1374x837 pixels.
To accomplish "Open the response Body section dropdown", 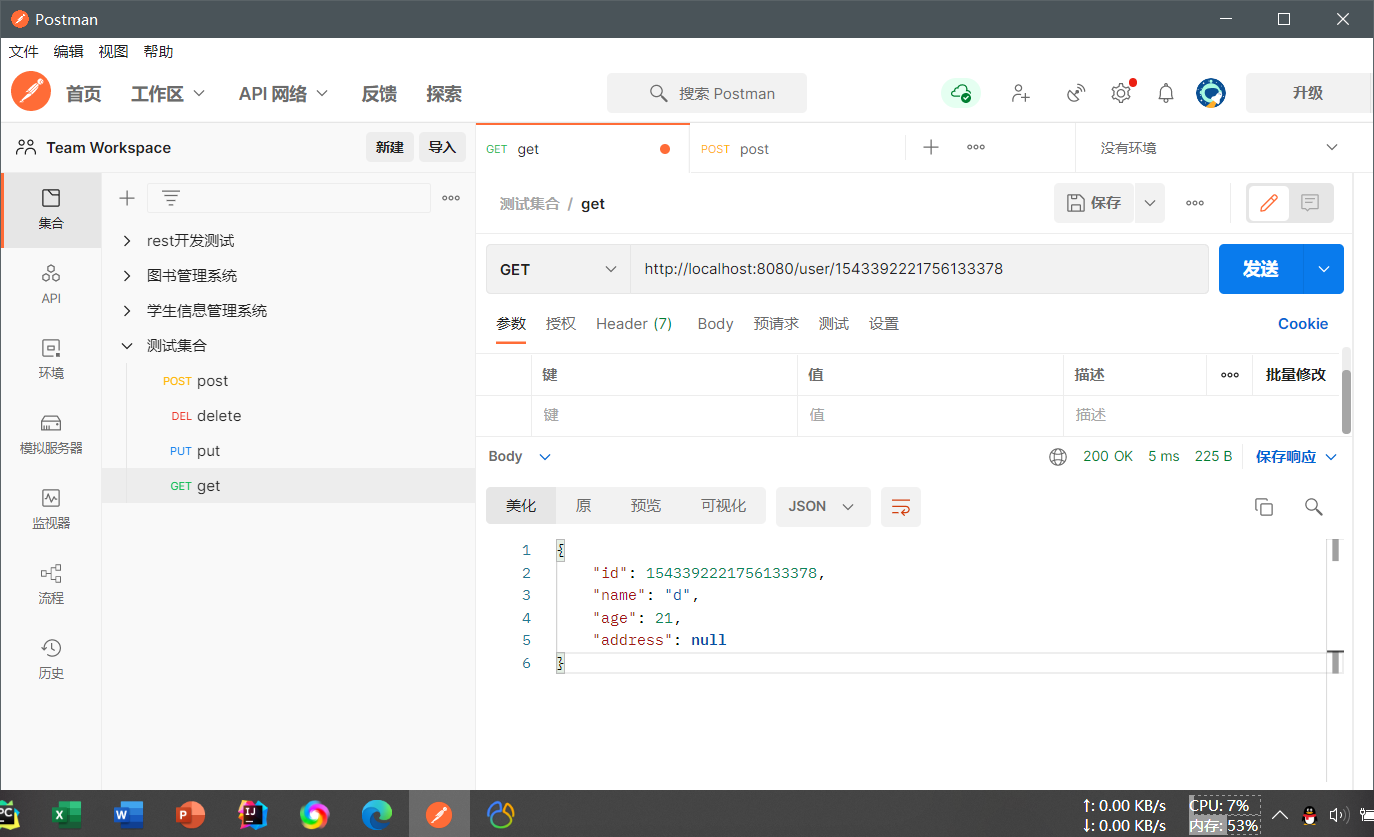I will (519, 456).
